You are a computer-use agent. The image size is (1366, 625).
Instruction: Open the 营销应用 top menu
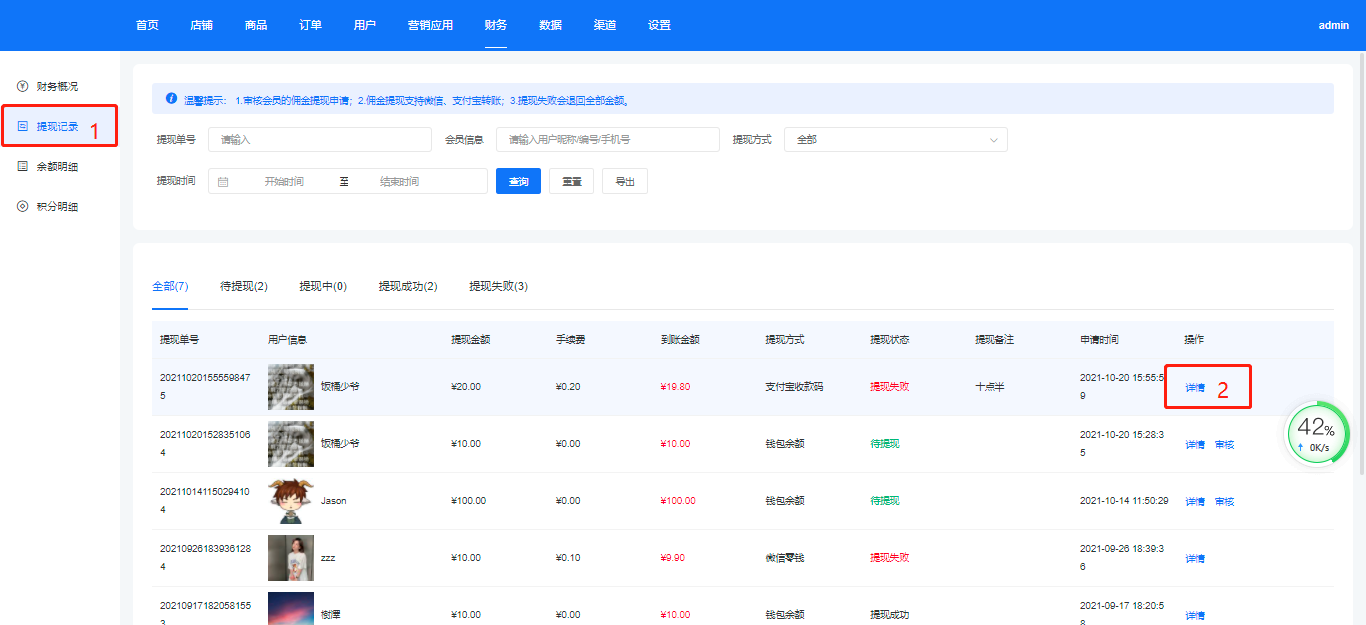(x=430, y=25)
